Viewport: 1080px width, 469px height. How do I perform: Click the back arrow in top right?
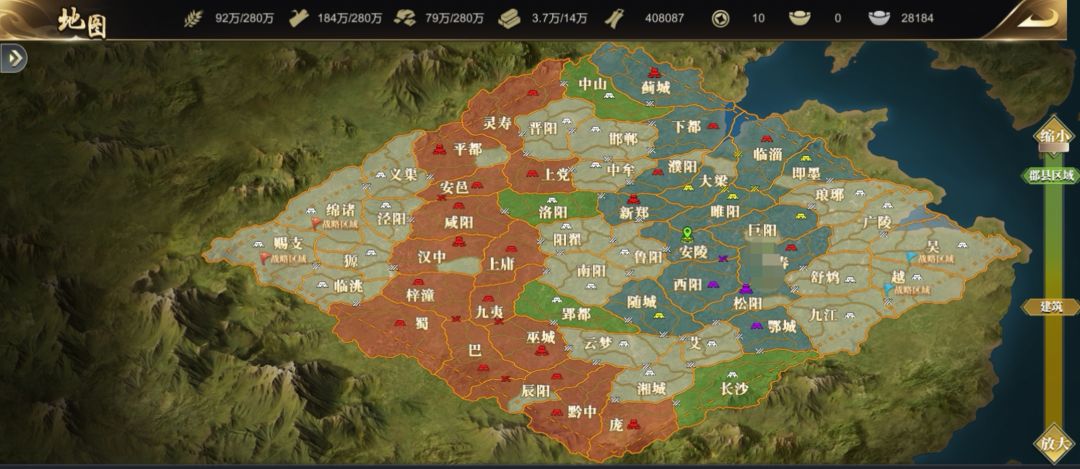click(1038, 18)
